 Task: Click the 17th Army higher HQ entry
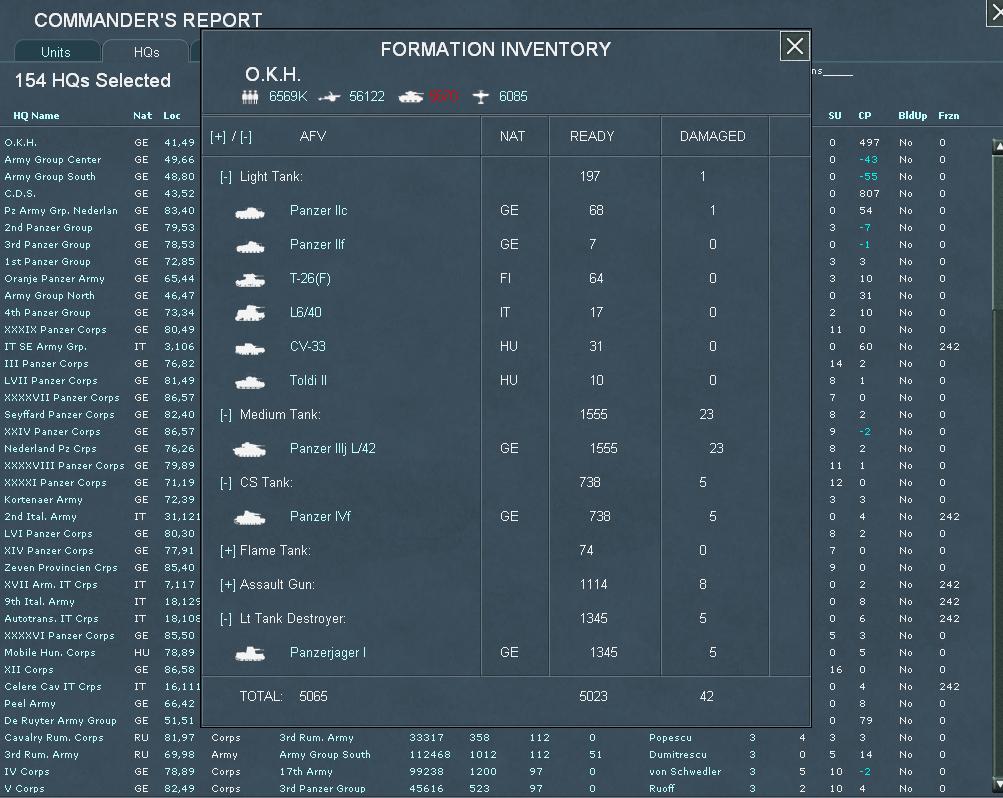306,772
